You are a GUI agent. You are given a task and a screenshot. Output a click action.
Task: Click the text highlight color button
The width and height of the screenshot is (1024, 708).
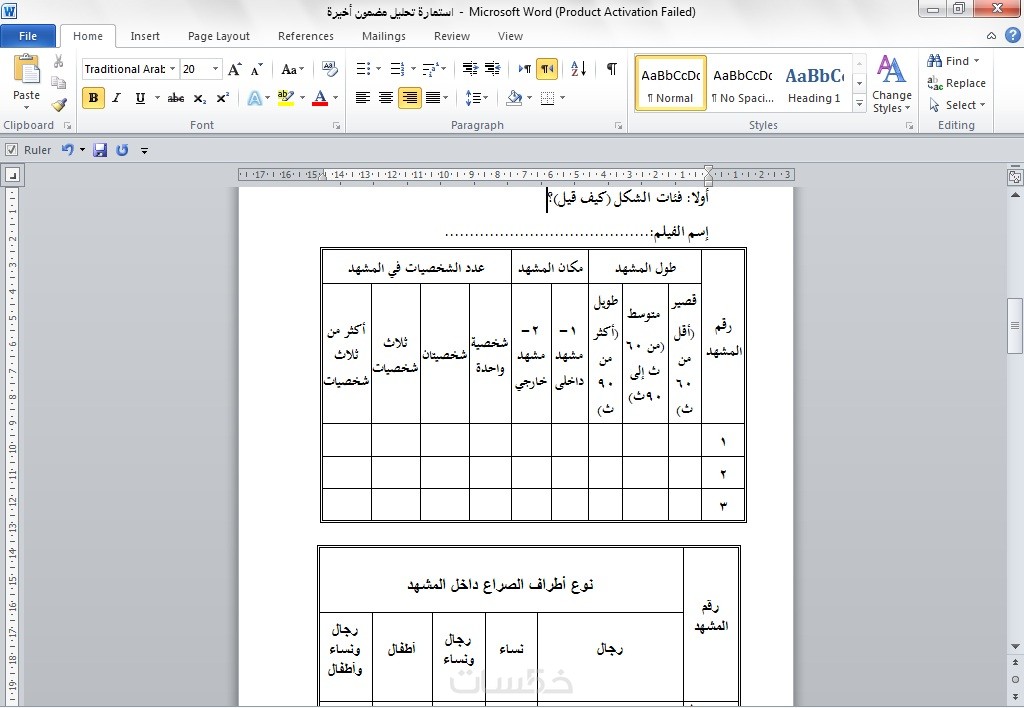click(x=285, y=98)
